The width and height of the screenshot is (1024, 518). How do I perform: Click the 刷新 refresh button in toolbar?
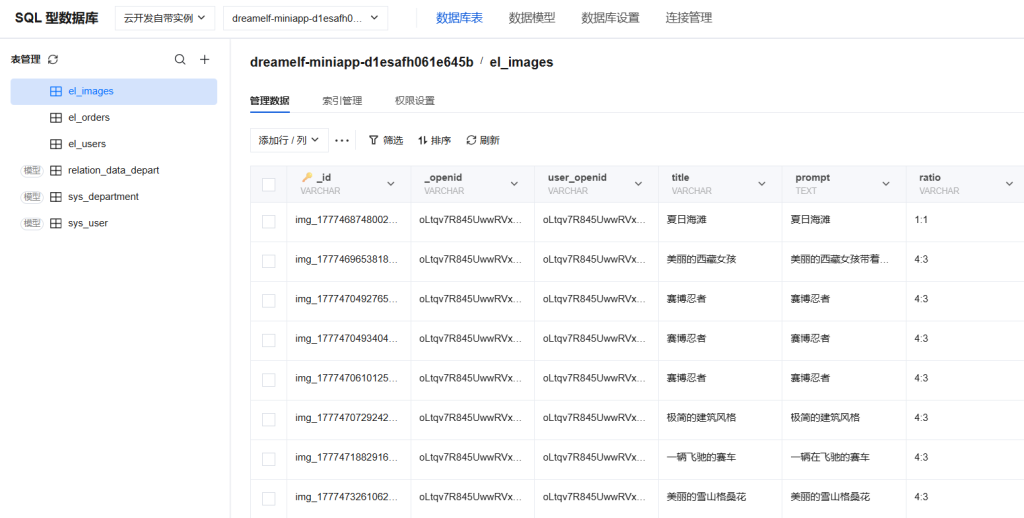click(472, 141)
